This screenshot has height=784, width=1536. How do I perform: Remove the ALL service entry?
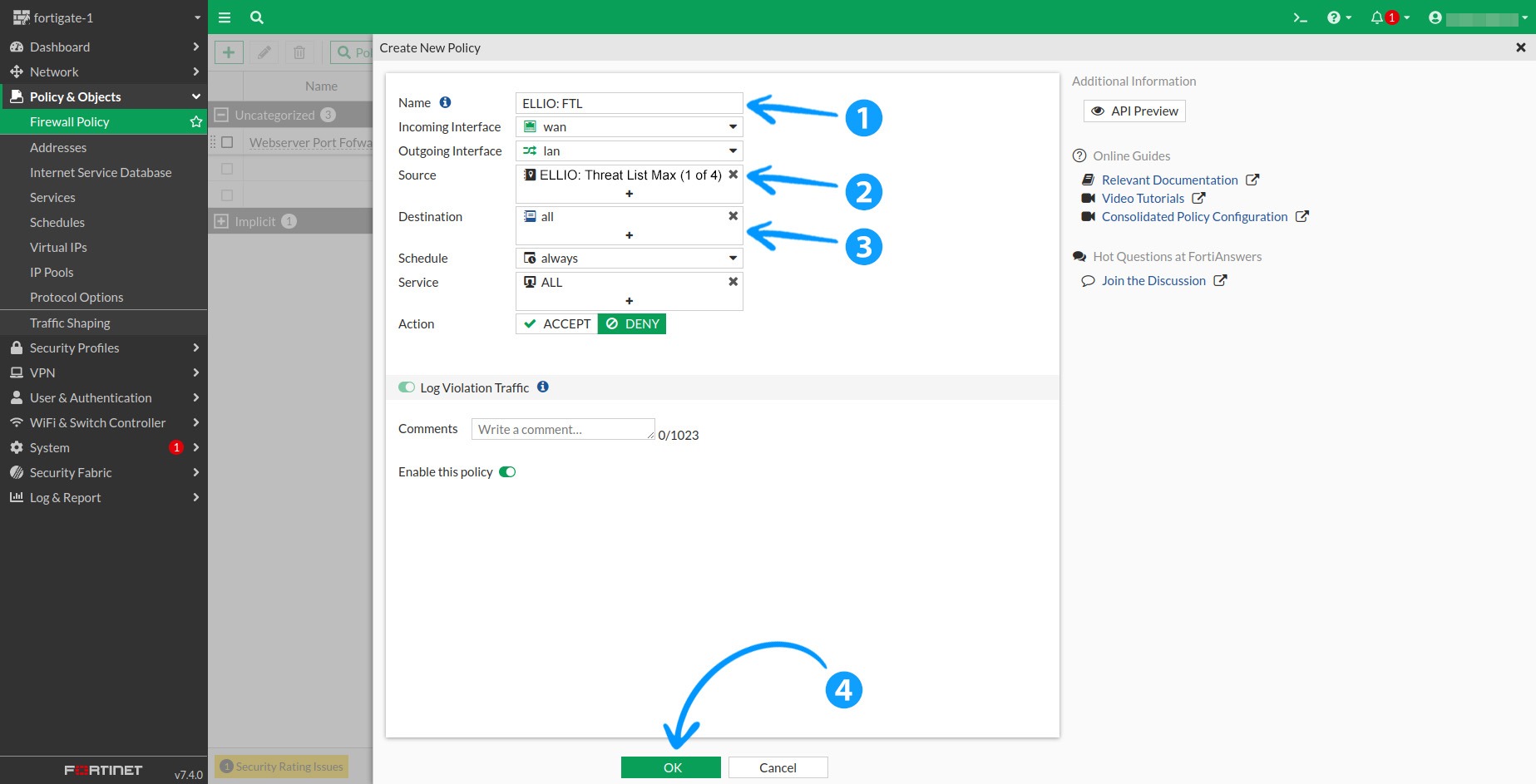(x=733, y=282)
